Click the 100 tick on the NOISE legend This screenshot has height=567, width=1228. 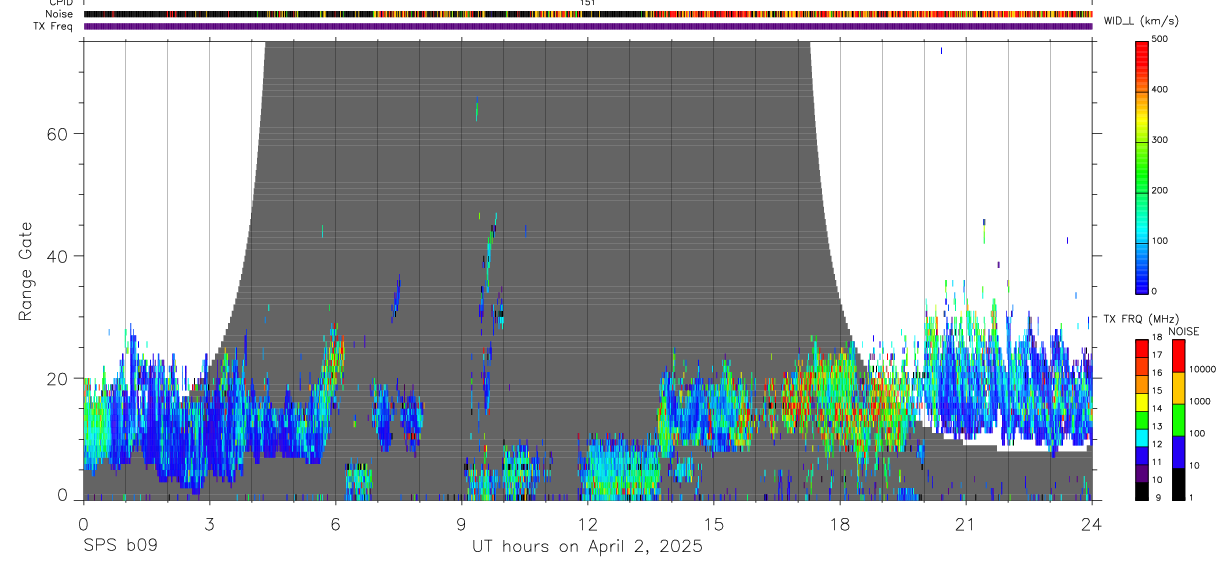1198,433
